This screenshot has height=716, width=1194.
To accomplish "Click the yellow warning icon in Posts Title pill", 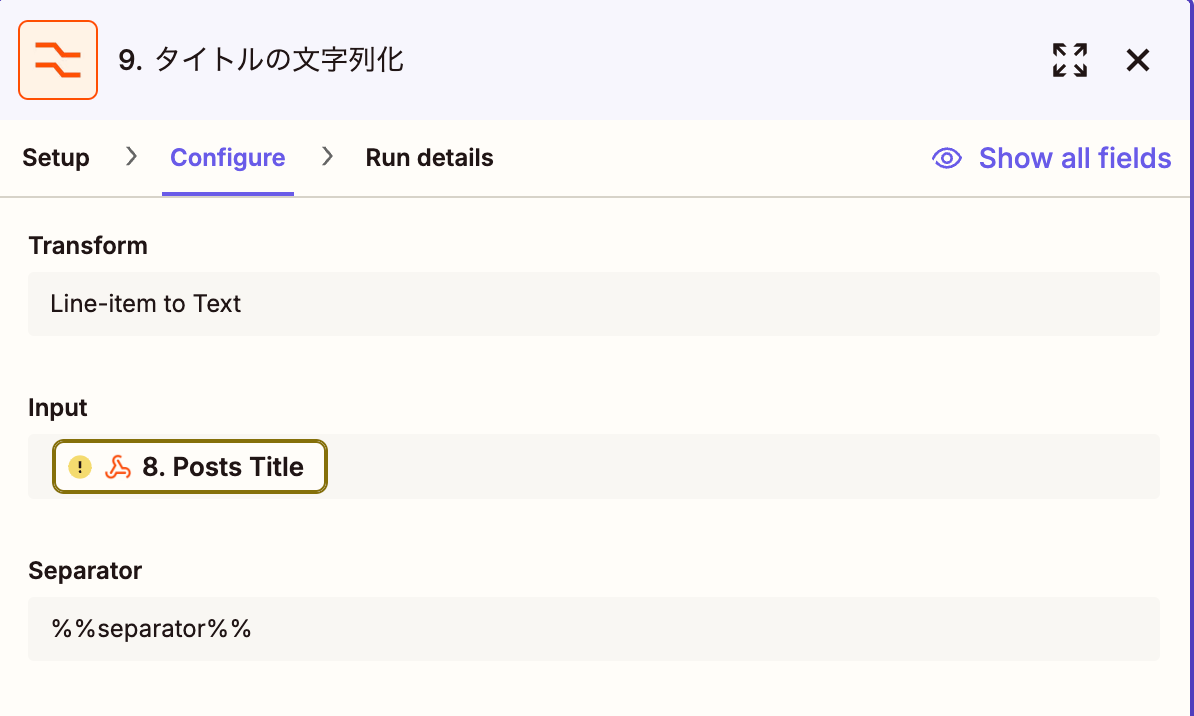I will [80, 467].
